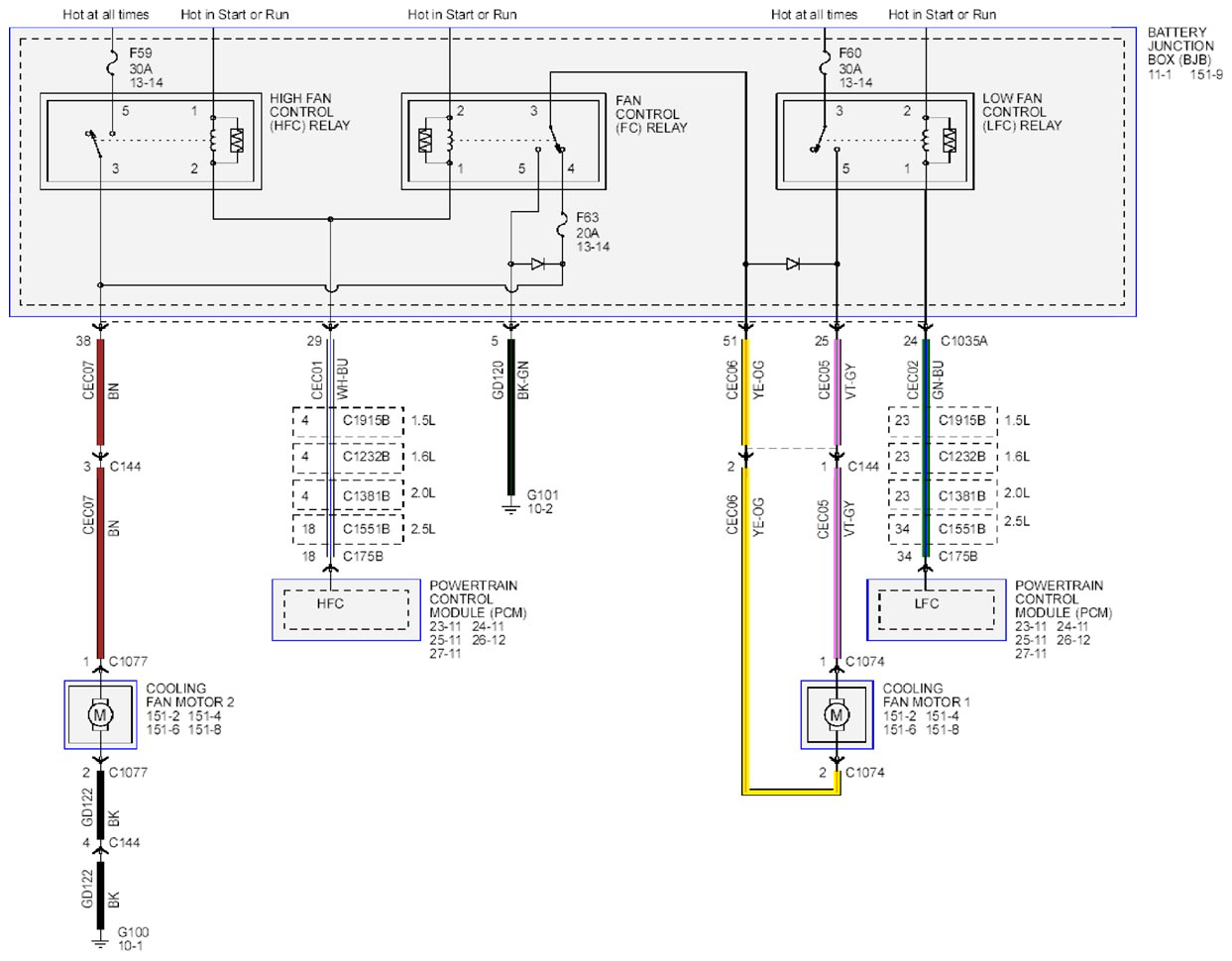Click the F63 20A fuse symbol
This screenshot has height=961, width=1232.
point(562,231)
